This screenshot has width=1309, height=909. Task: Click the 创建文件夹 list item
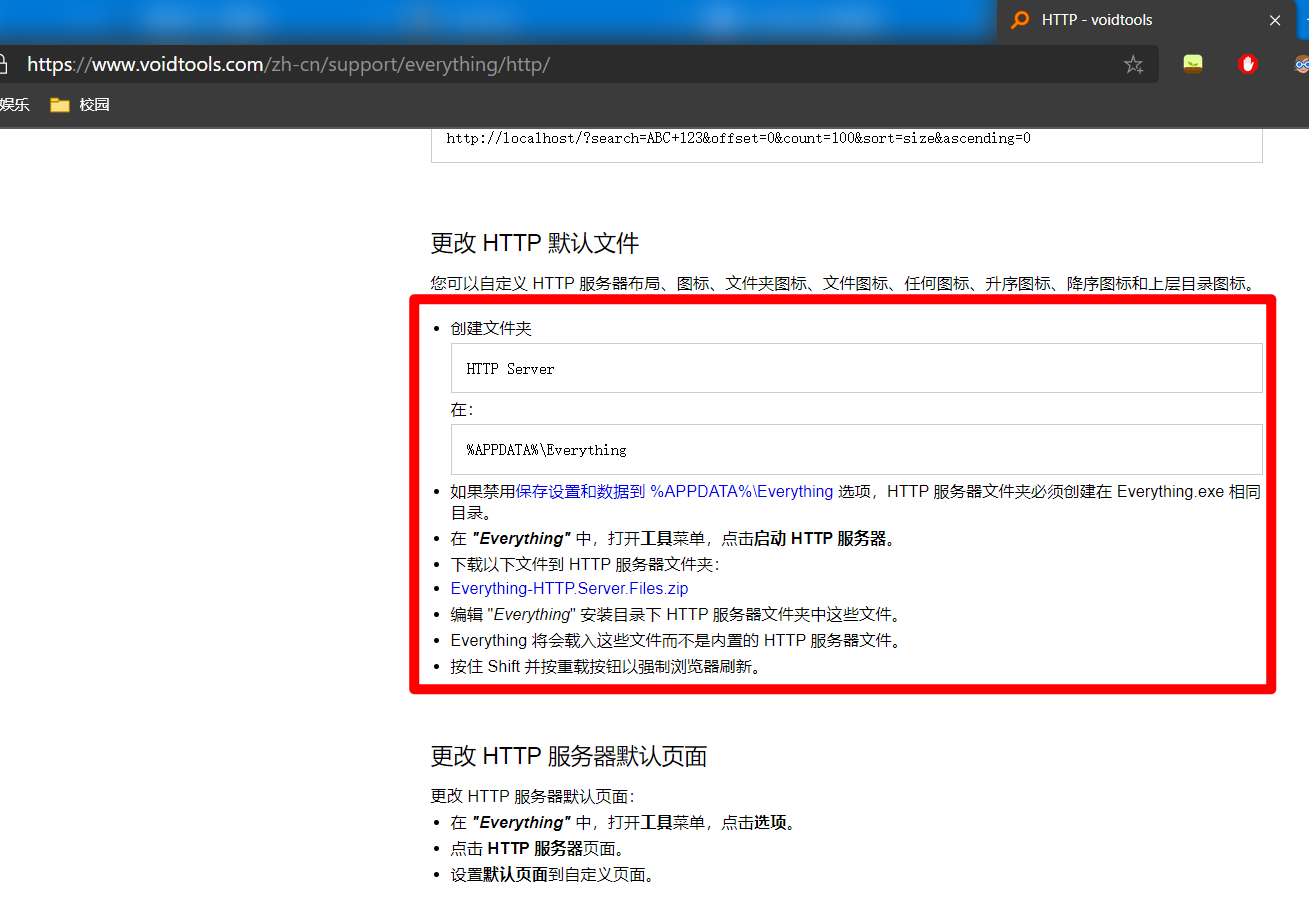[491, 328]
